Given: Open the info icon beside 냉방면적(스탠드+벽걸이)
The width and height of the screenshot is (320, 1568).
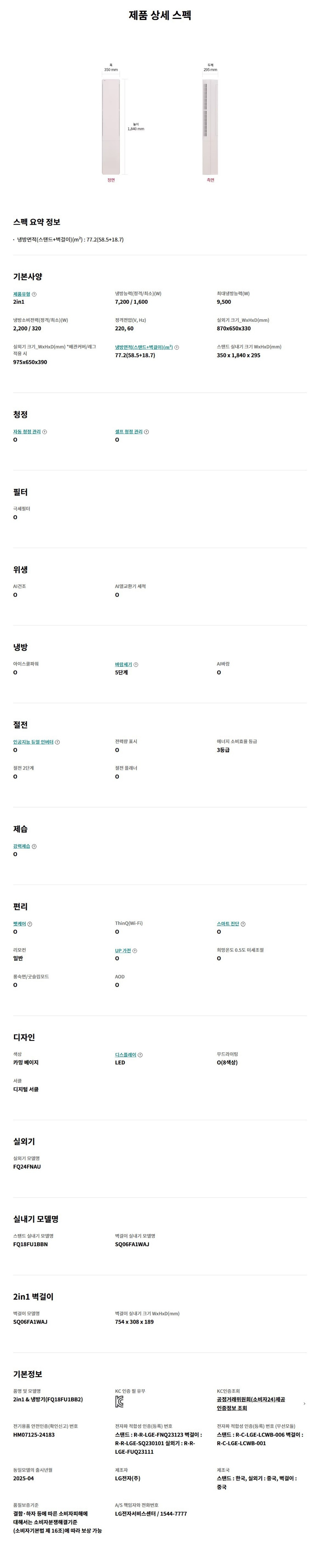Looking at the screenshot, I should [177, 347].
